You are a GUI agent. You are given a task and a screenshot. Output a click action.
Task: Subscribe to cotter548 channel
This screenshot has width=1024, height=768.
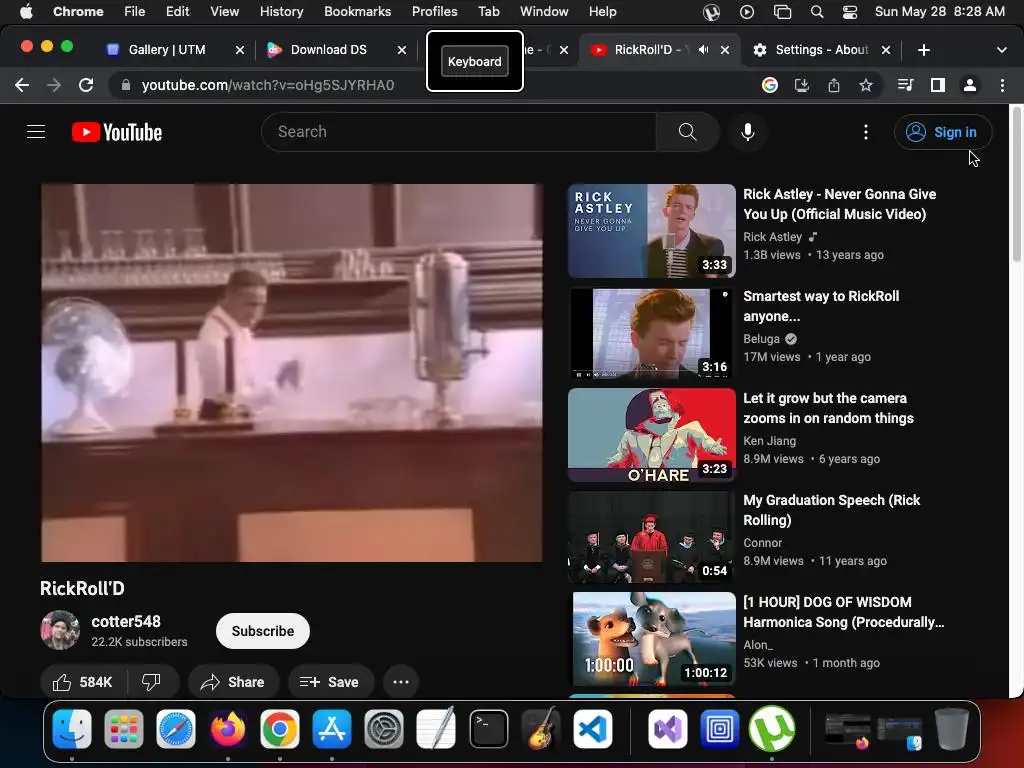pos(263,631)
